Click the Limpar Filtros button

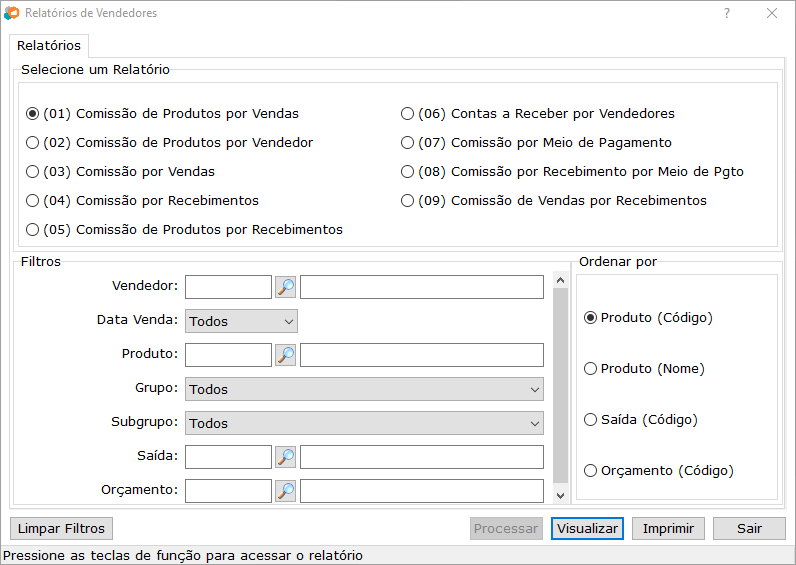[61, 528]
